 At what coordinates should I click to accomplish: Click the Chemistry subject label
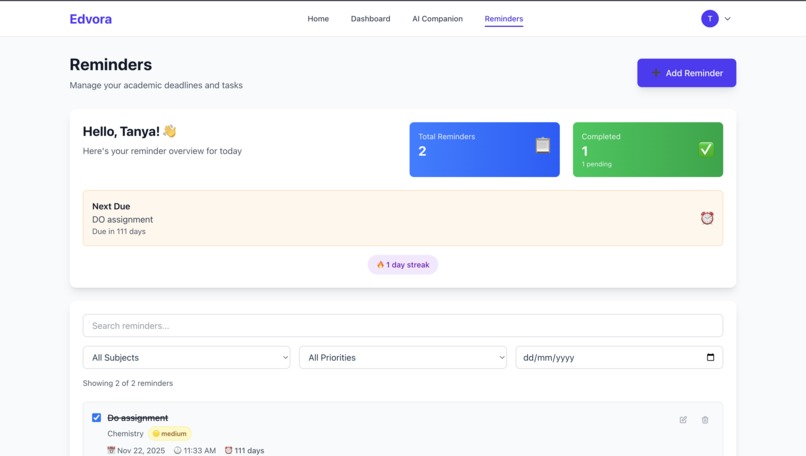tap(125, 433)
